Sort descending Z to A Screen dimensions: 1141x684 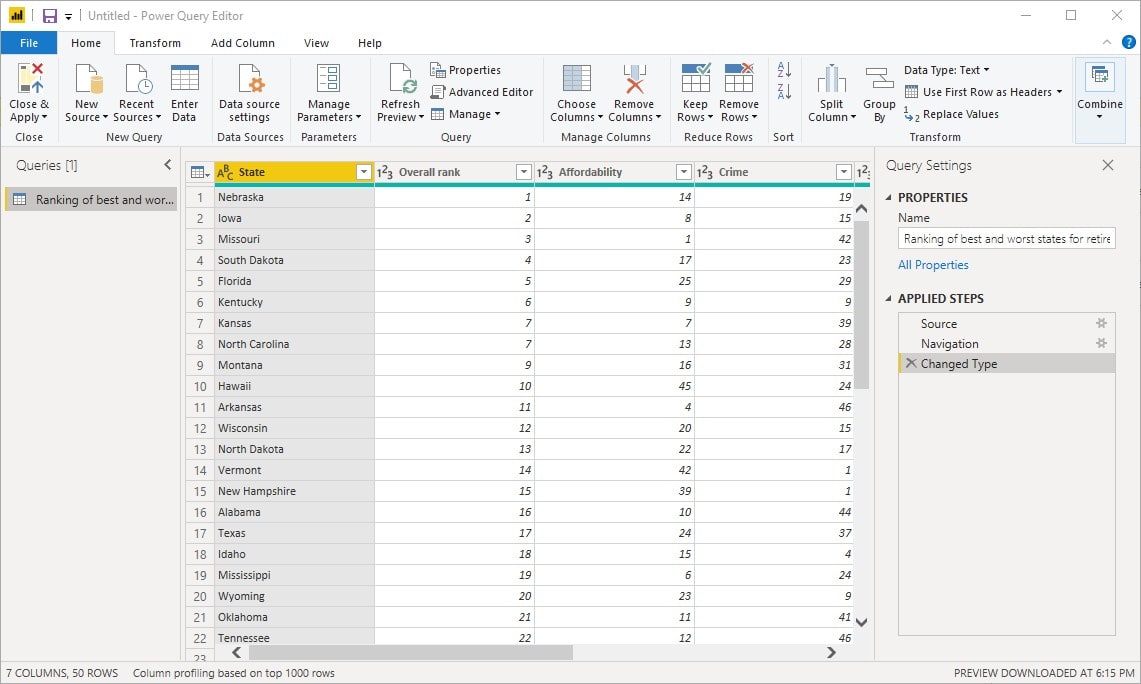tap(784, 91)
